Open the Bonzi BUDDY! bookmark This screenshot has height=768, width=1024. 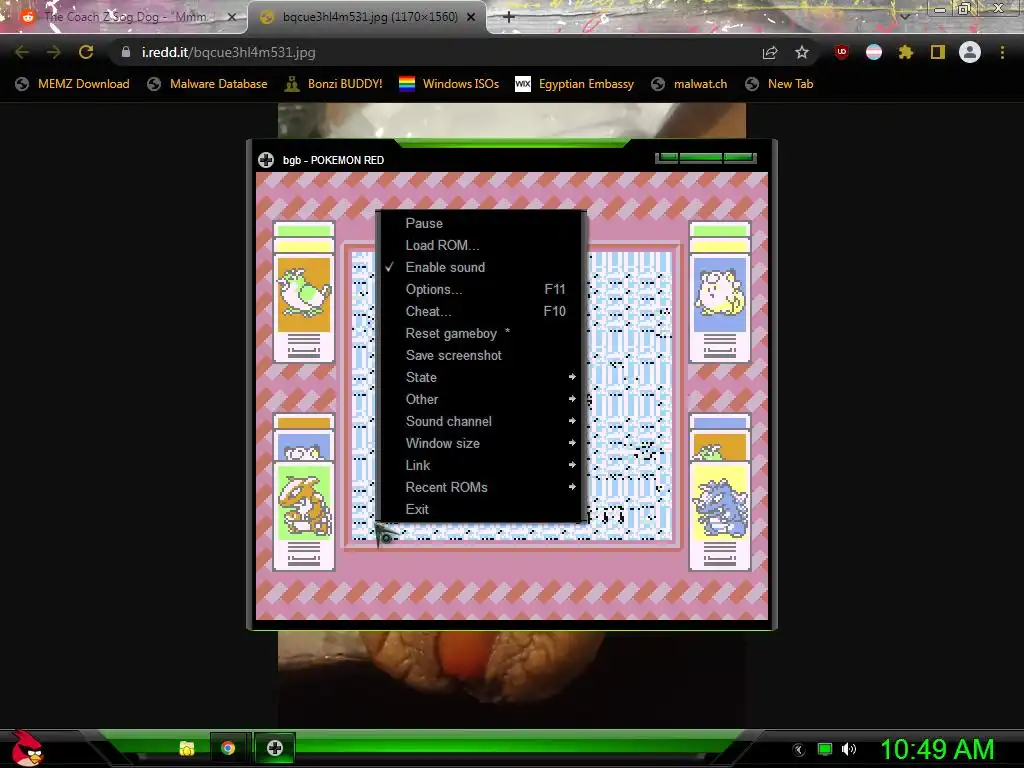334,84
